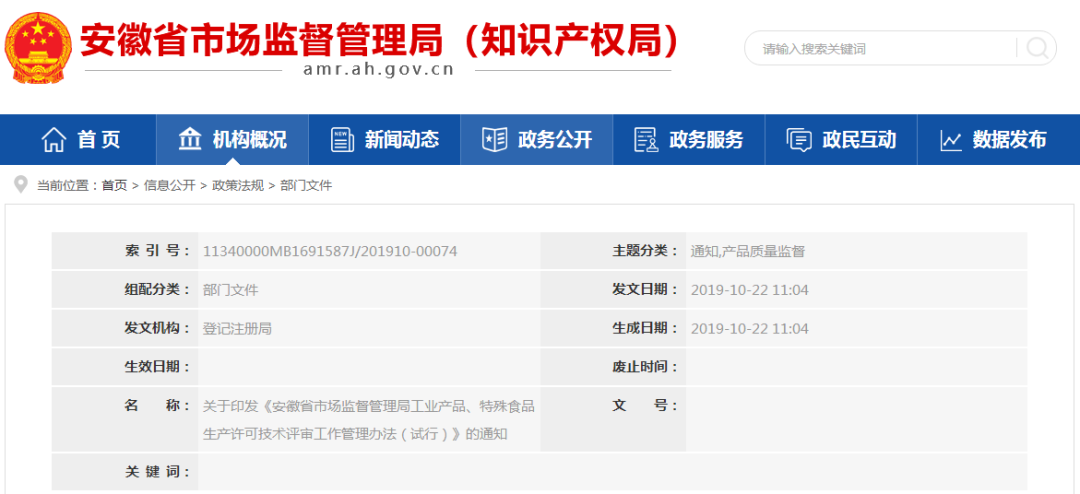Click the national emblem logo
The image size is (1080, 494).
pyautogui.click(x=39, y=48)
